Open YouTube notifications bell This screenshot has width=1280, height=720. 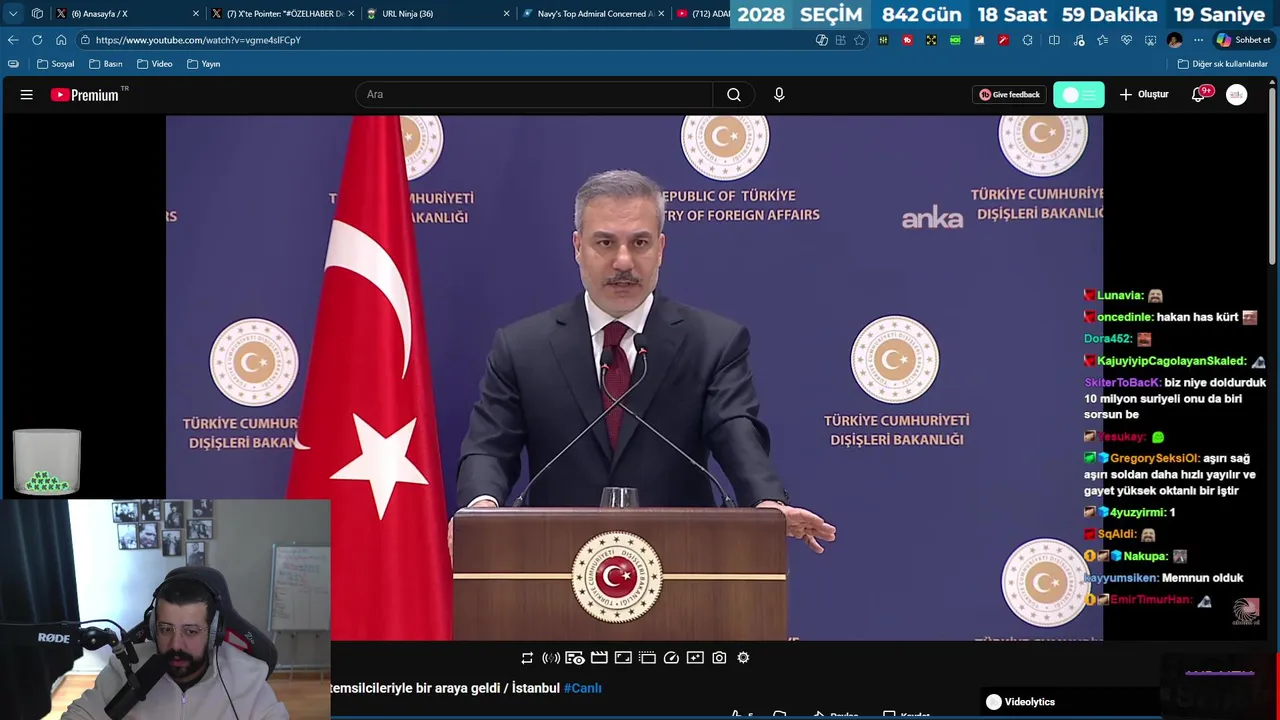[x=1198, y=95]
